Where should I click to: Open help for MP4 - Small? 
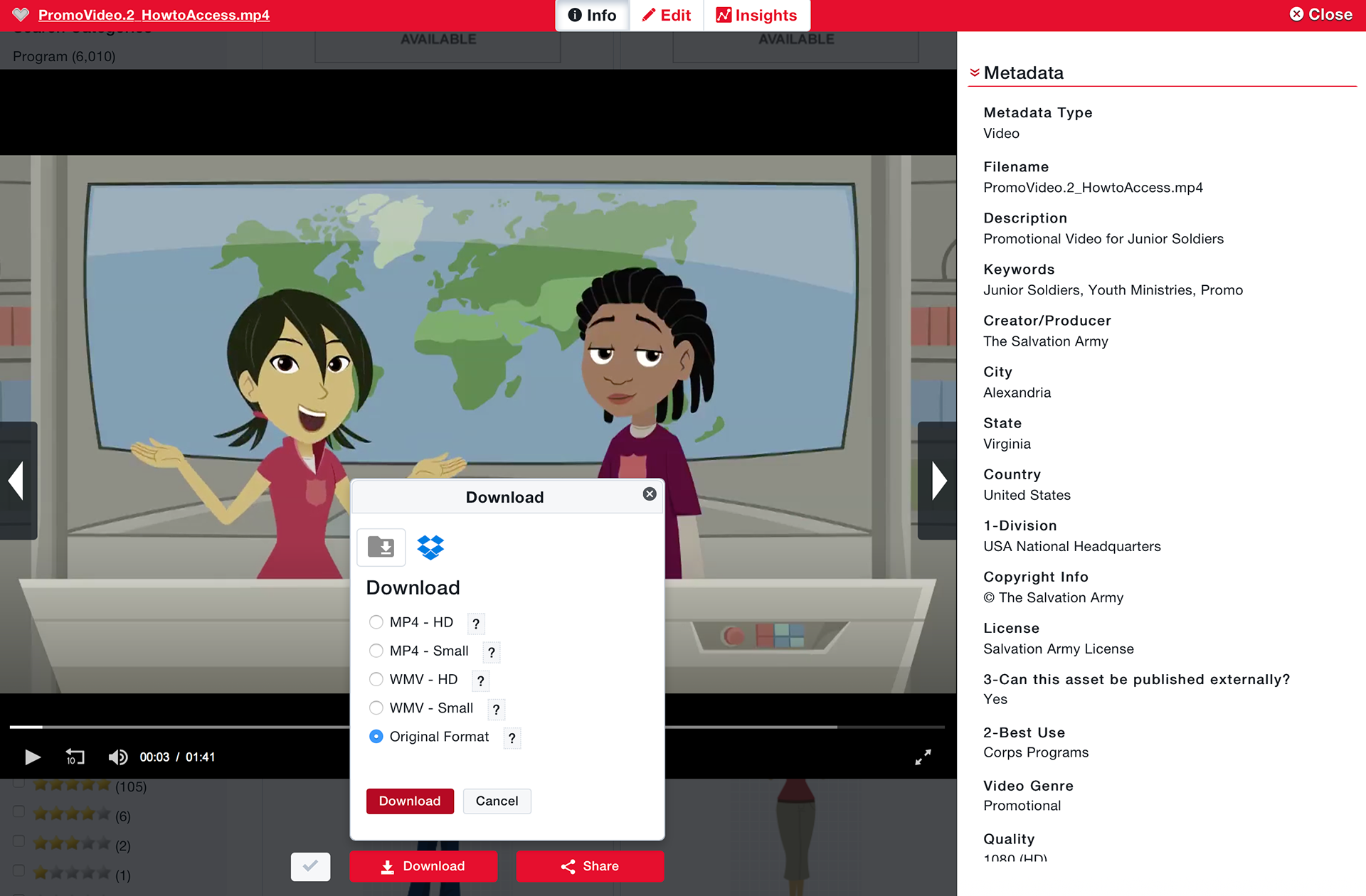(492, 652)
